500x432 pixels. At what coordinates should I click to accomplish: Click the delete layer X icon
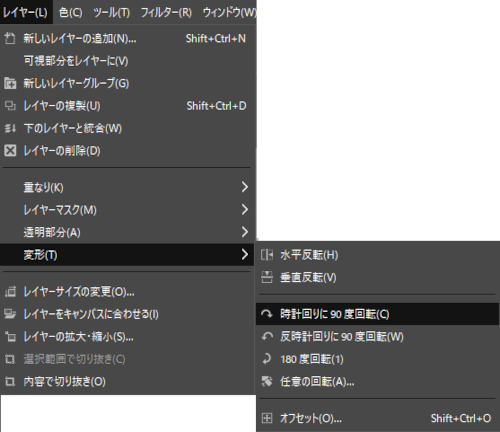(x=10, y=151)
